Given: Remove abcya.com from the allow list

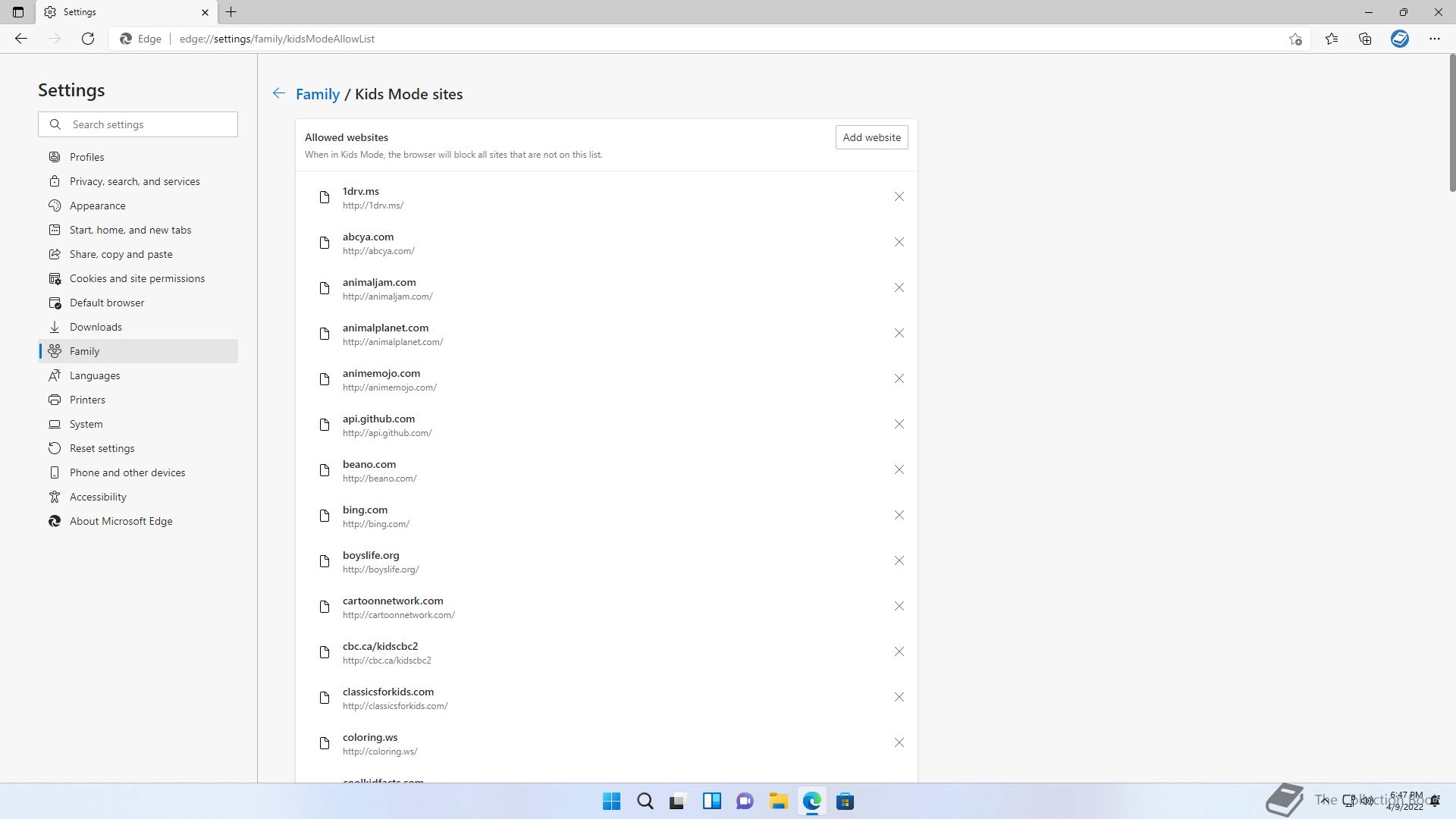Looking at the screenshot, I should tap(899, 243).
